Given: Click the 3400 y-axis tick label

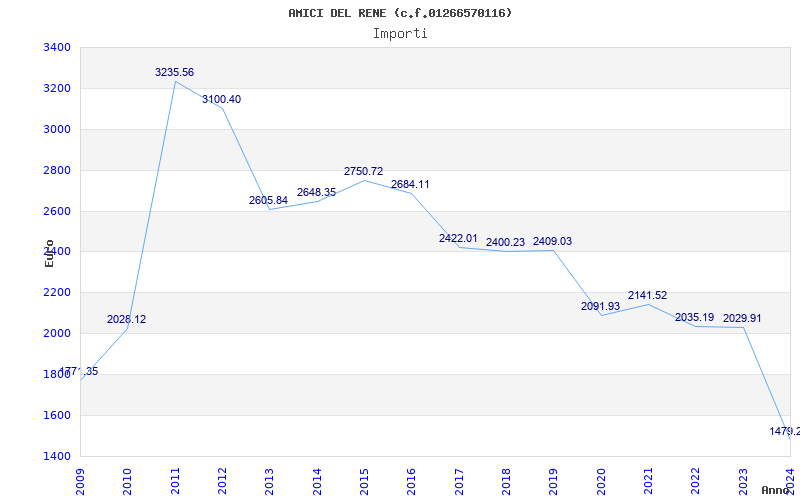Looking at the screenshot, I should click(x=57, y=48).
